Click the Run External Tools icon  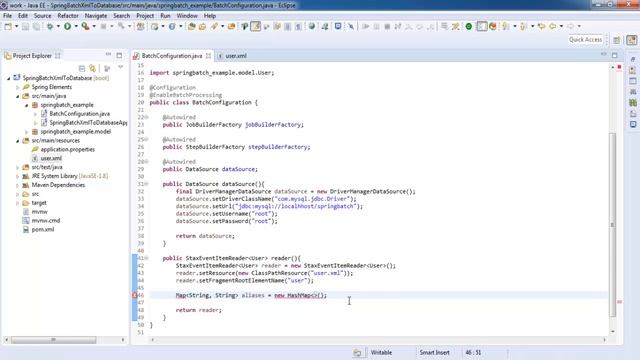tap(85, 27)
